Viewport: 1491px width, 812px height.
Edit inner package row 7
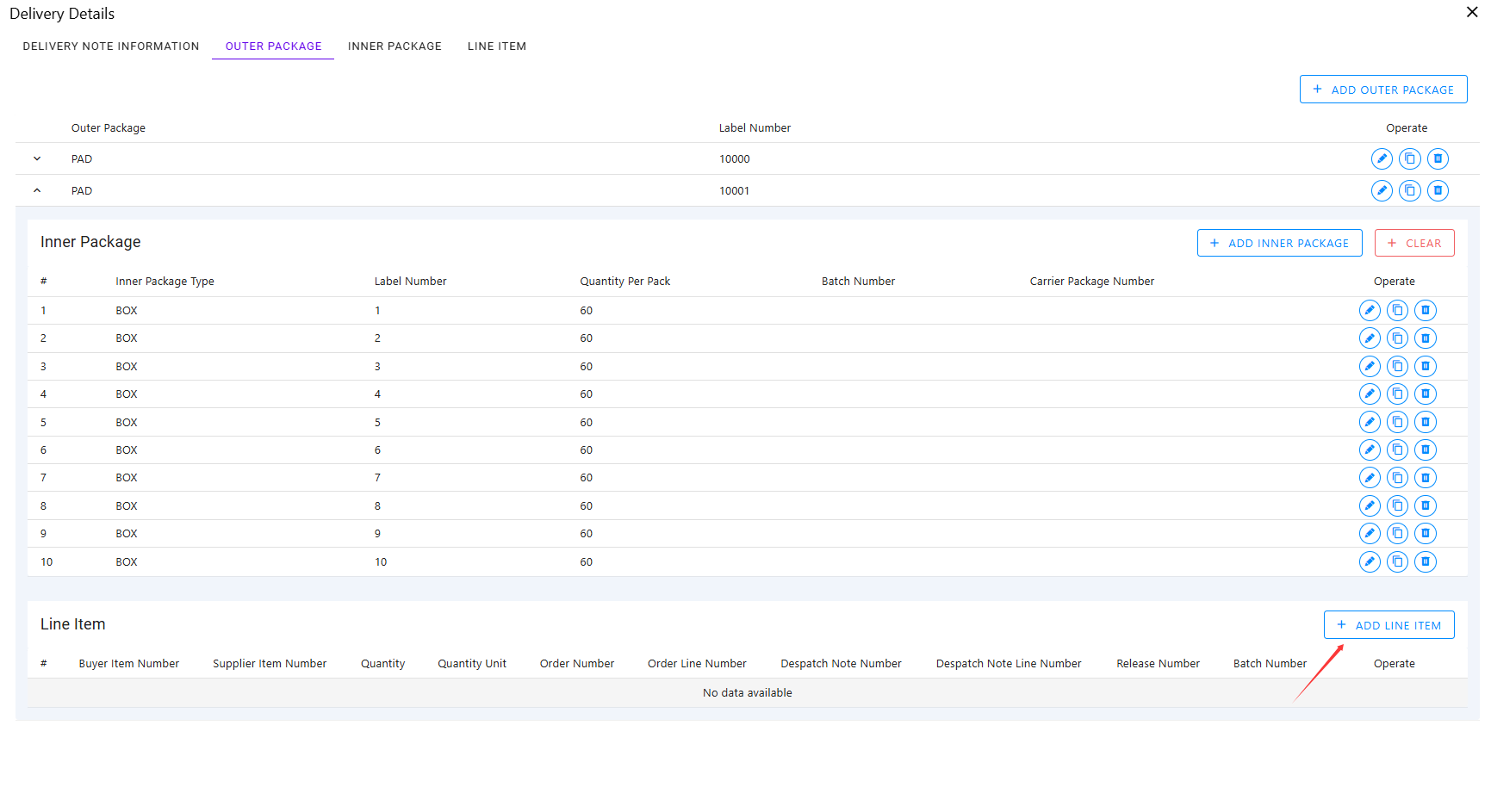coord(1369,478)
